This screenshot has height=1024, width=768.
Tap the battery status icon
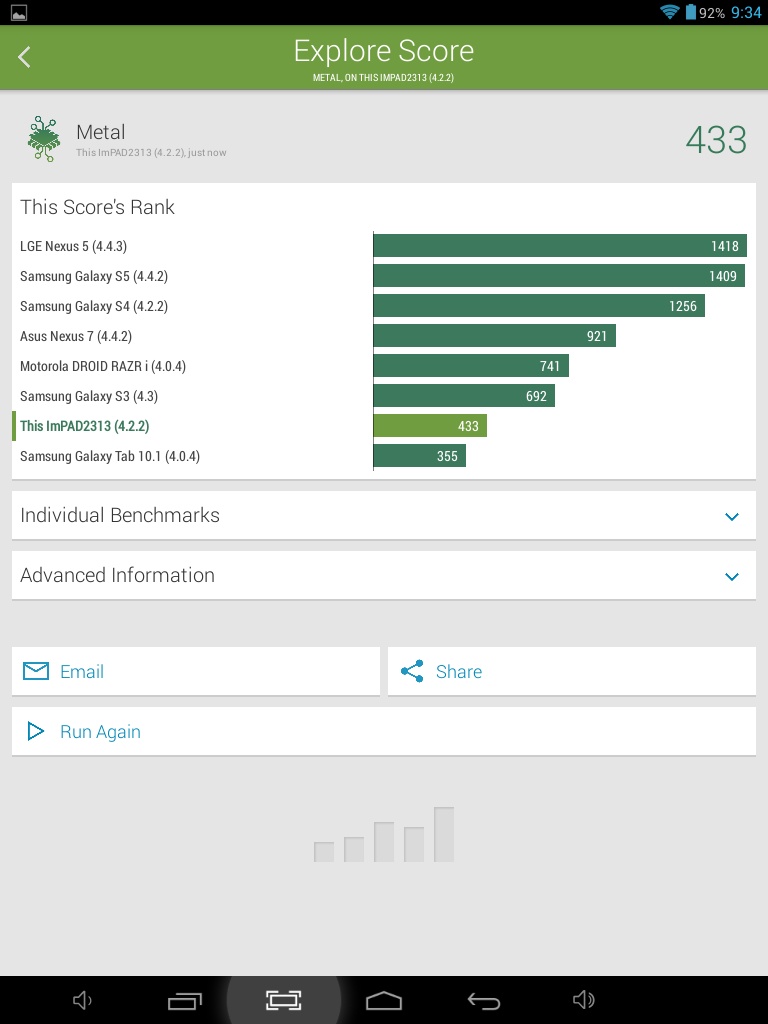[690, 12]
